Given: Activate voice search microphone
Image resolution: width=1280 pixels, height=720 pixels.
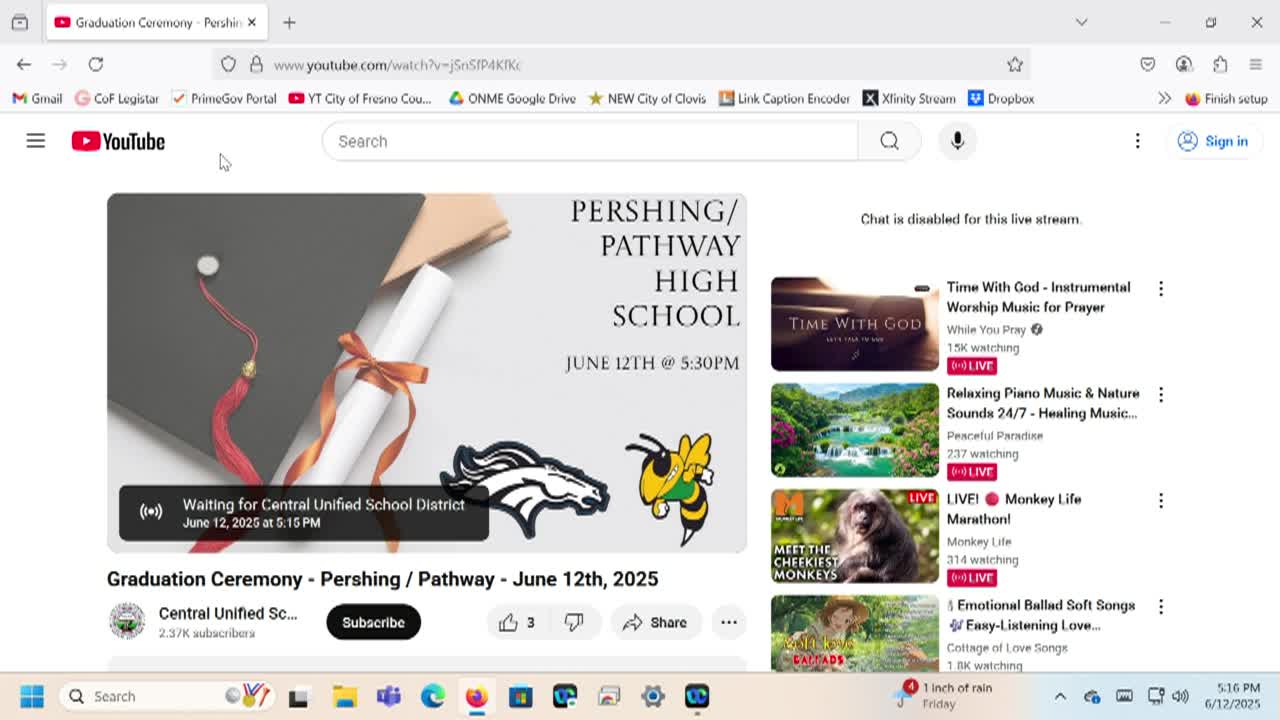Looking at the screenshot, I should tap(957, 141).
